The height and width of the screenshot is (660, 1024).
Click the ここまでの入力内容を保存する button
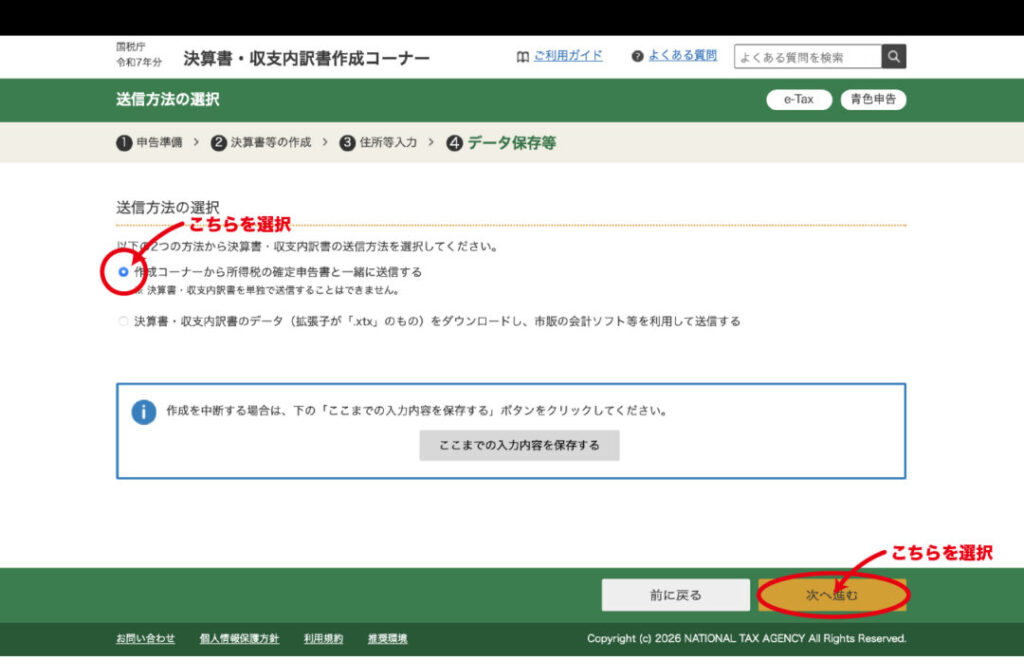[519, 445]
